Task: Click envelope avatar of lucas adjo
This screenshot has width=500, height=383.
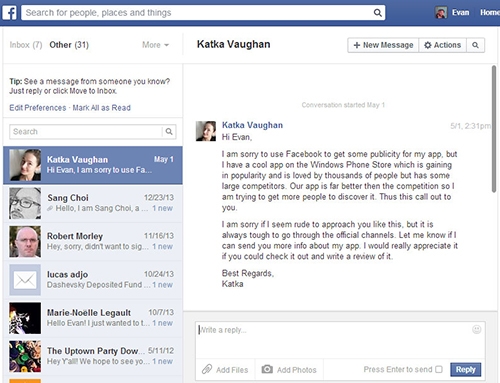Action: click(25, 280)
